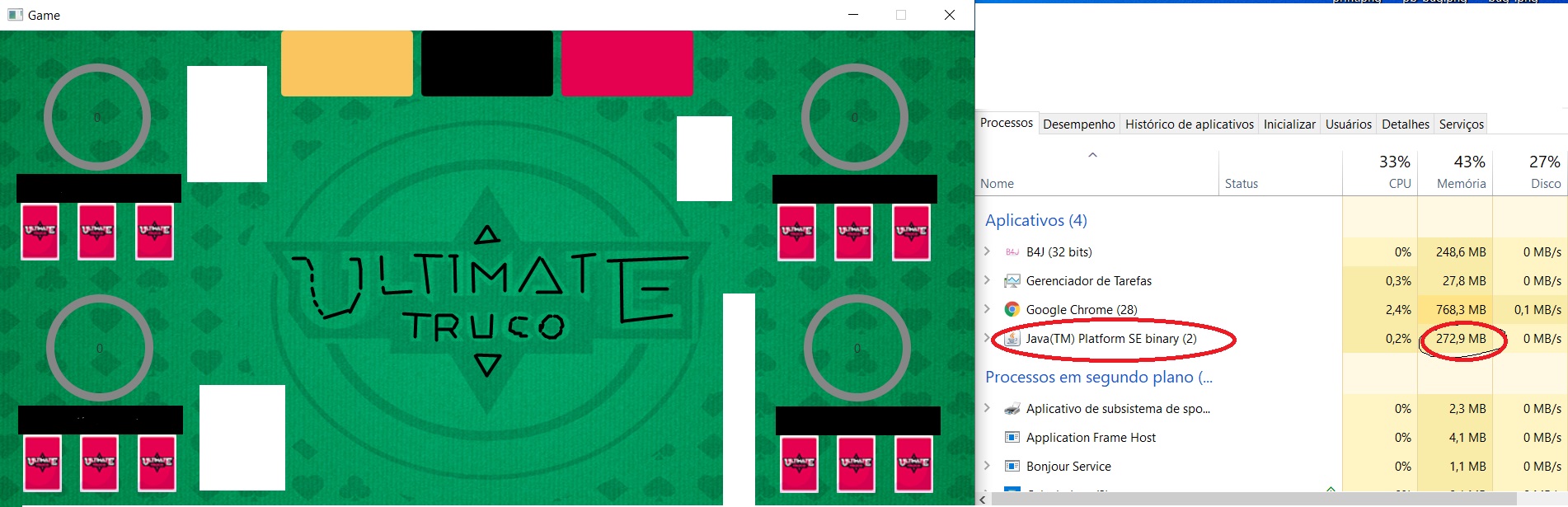Select bottom-right player's third face-down card
Image resolution: width=1568 pixels, height=507 pixels.
[914, 463]
